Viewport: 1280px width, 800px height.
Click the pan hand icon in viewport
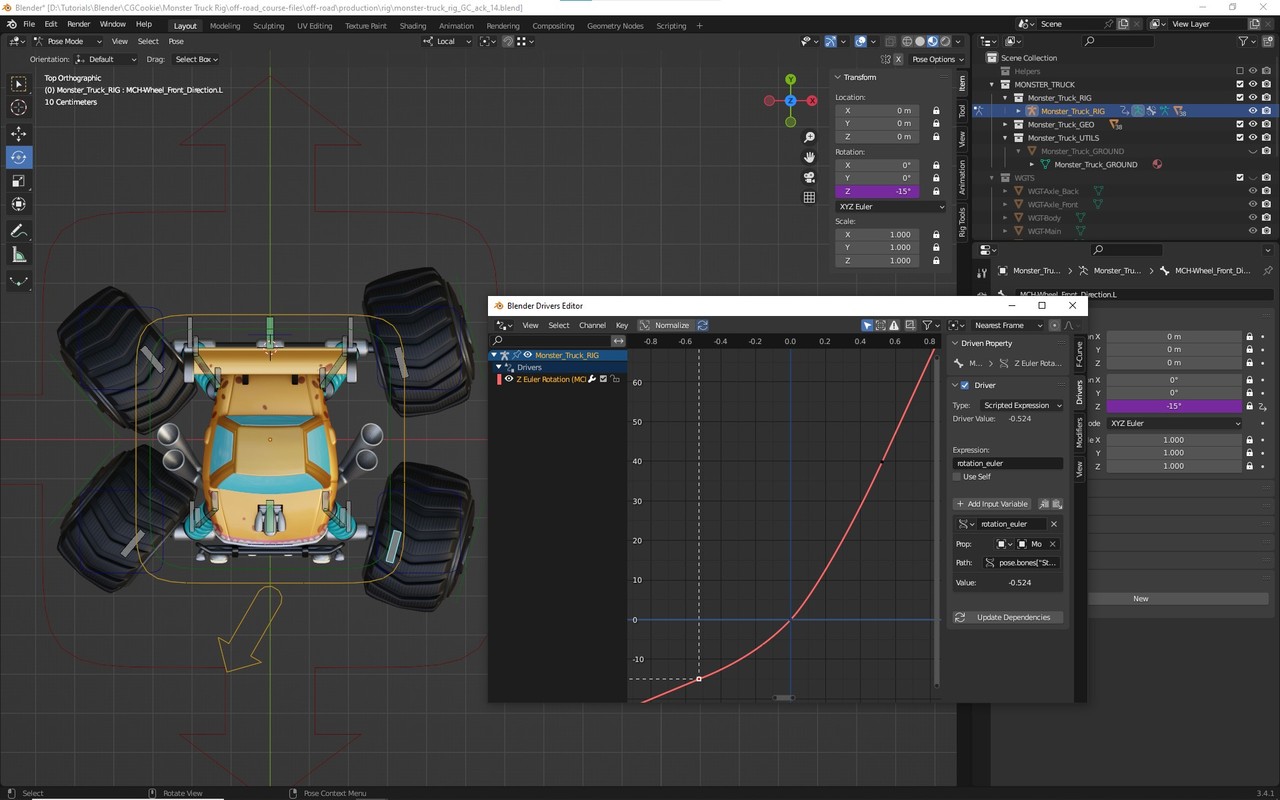[809, 157]
